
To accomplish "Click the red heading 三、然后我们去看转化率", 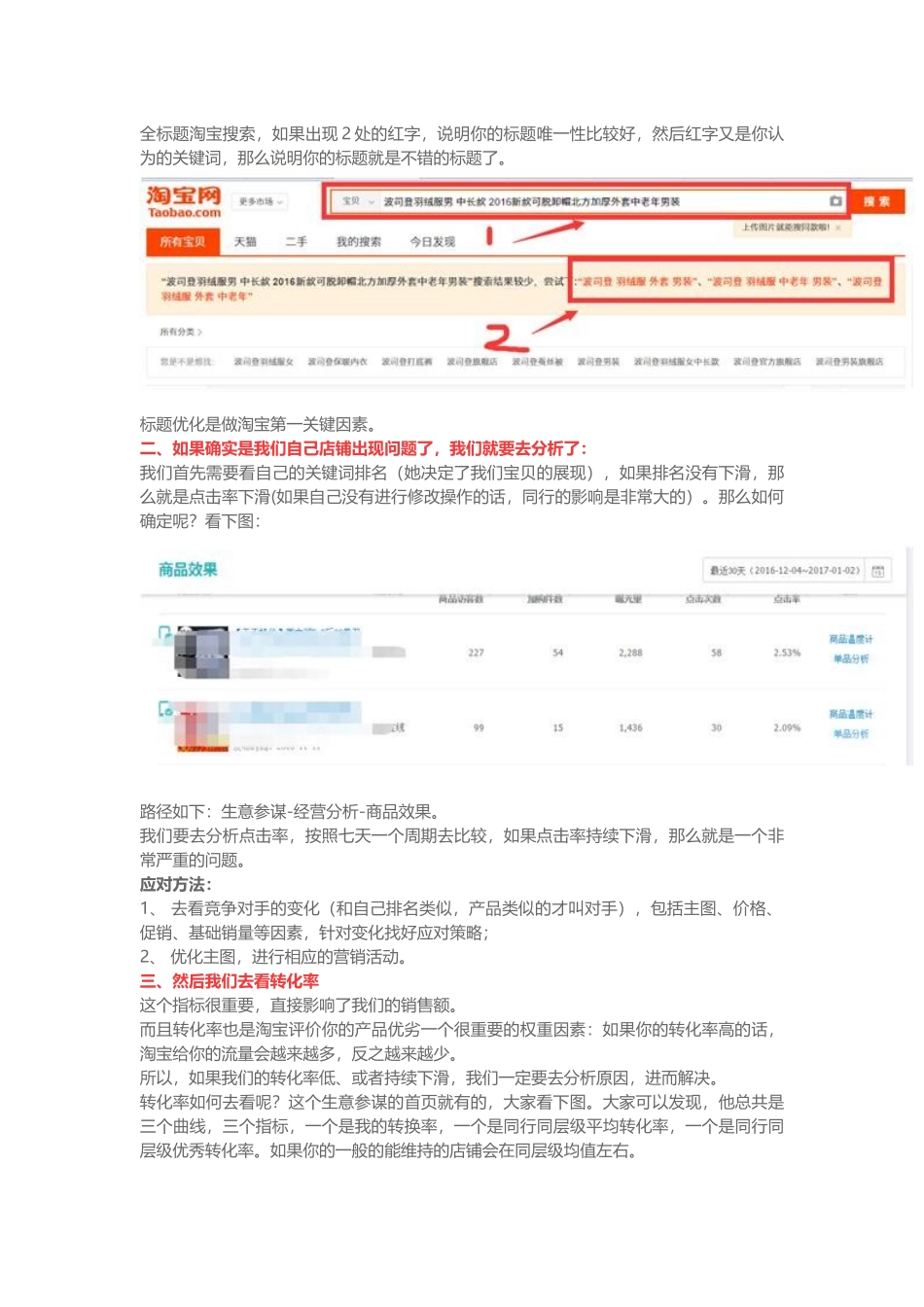I will point(230,981).
